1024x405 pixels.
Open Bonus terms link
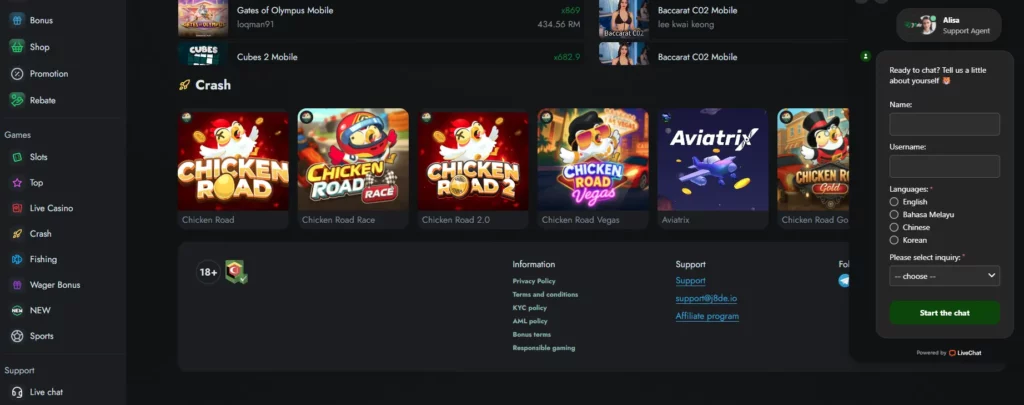[532, 334]
